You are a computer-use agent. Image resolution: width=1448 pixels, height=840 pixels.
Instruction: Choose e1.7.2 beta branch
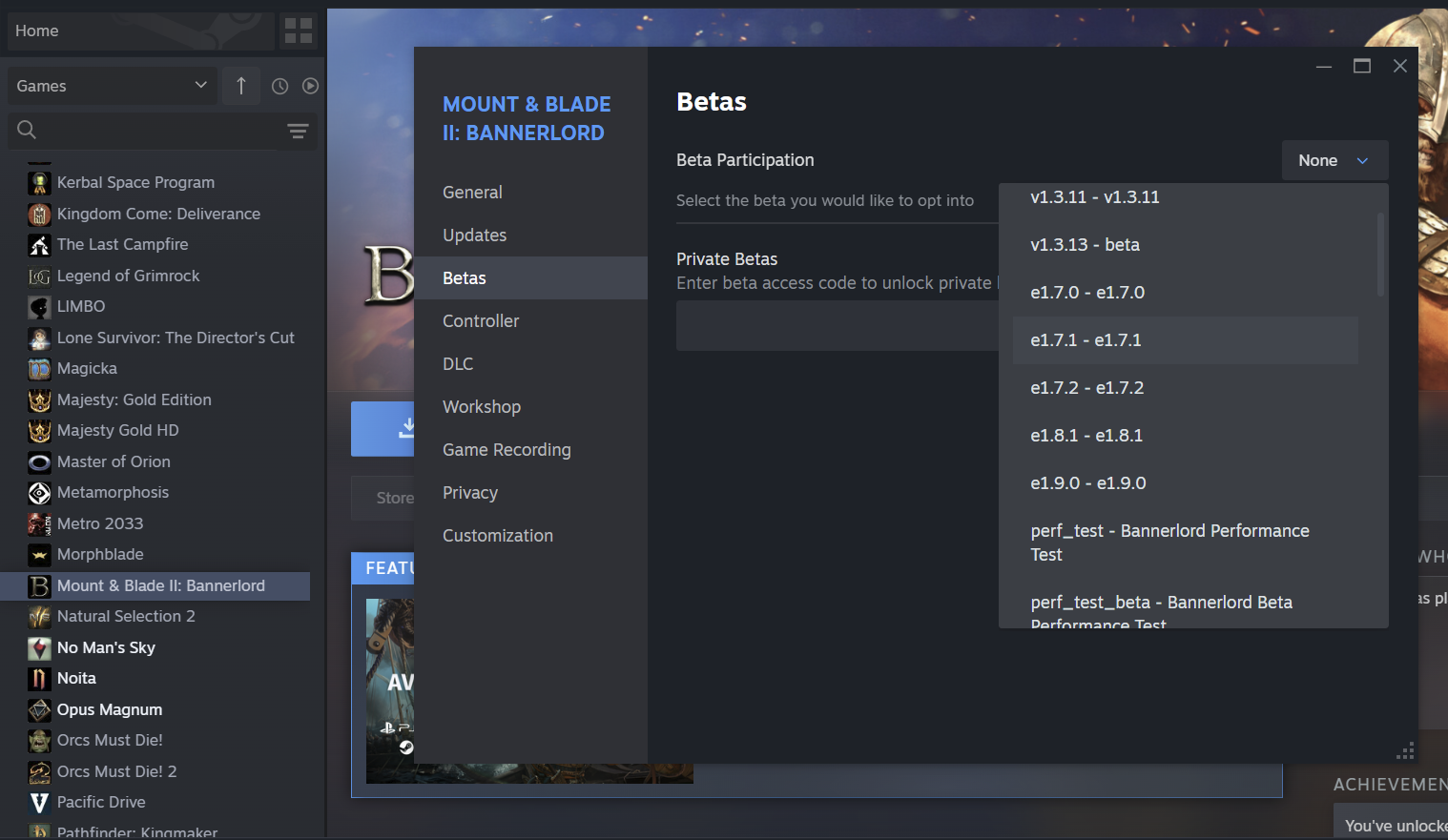(x=1185, y=388)
